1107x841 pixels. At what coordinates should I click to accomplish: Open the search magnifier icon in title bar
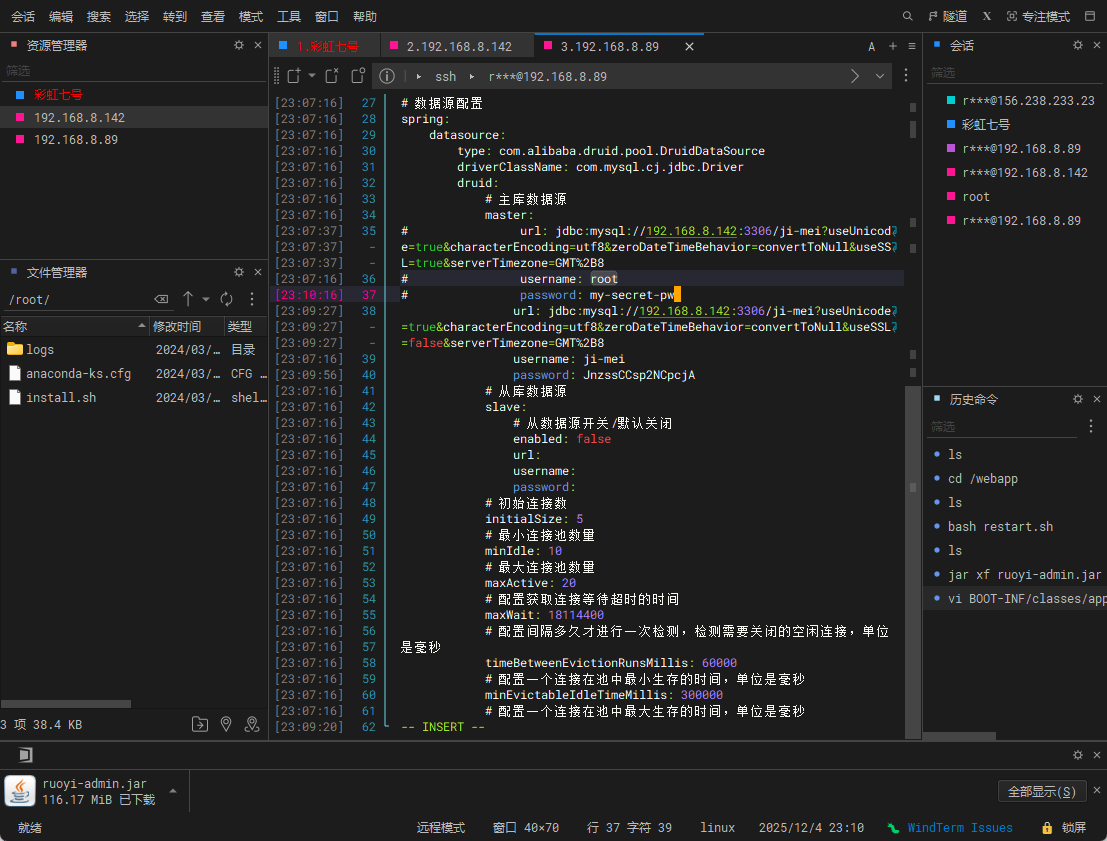907,16
